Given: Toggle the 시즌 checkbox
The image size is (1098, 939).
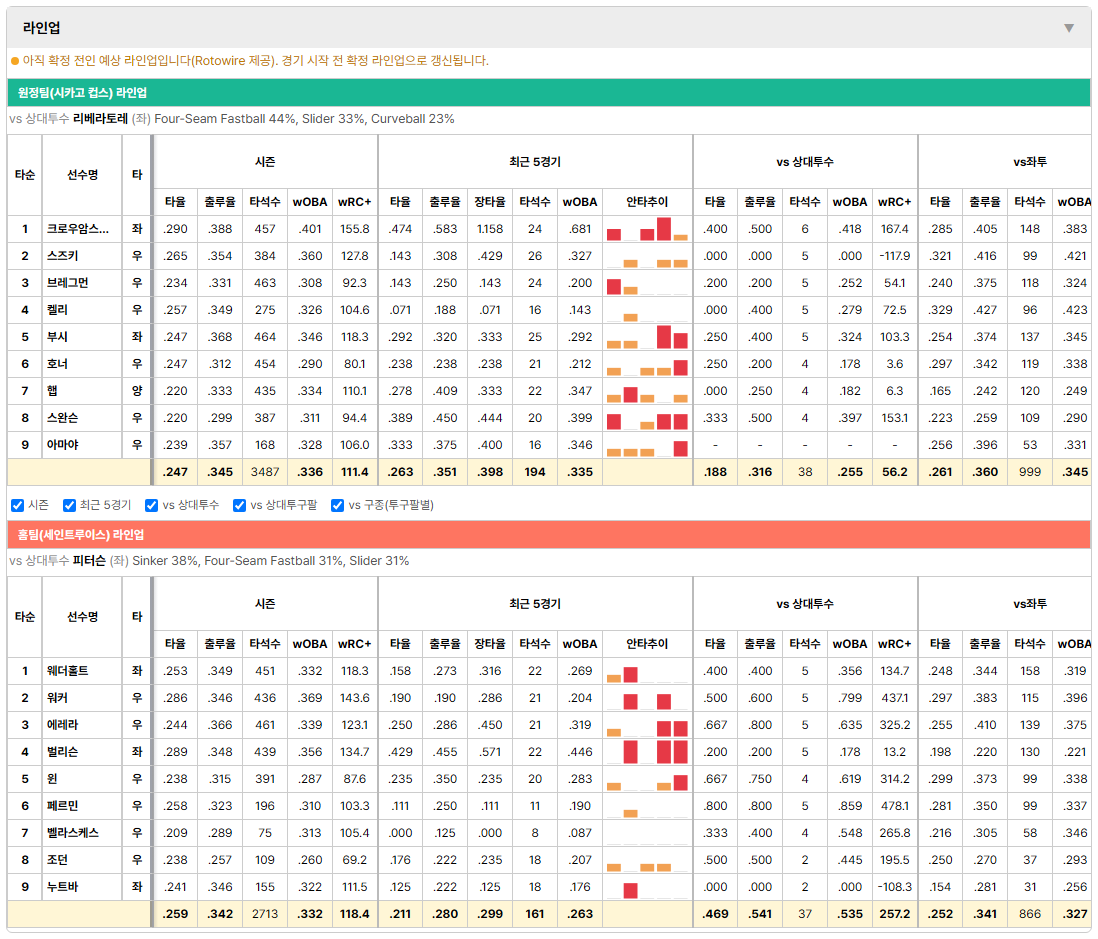Looking at the screenshot, I should 18,506.
